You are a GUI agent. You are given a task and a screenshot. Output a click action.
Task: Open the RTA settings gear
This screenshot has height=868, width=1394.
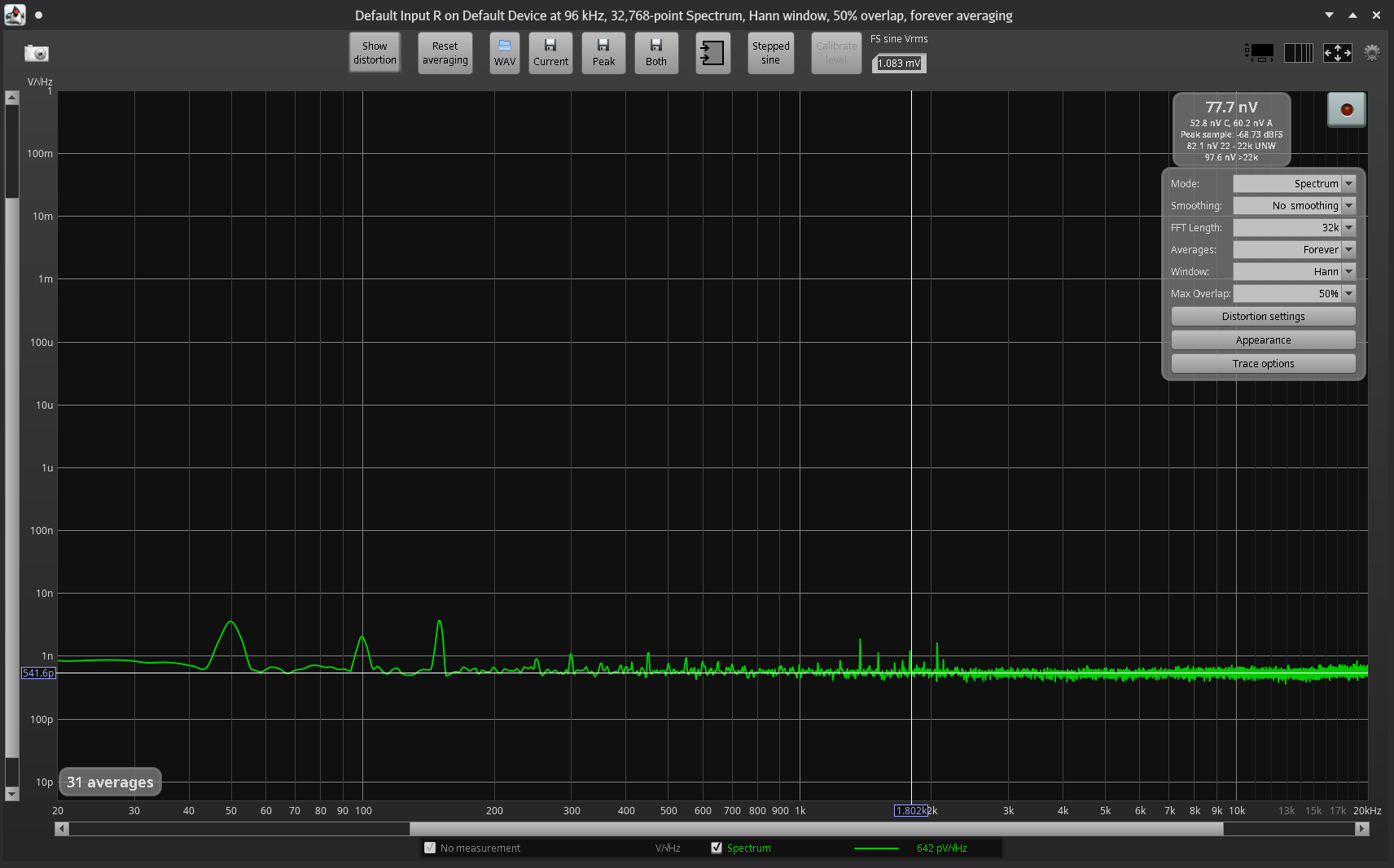pyautogui.click(x=1372, y=53)
